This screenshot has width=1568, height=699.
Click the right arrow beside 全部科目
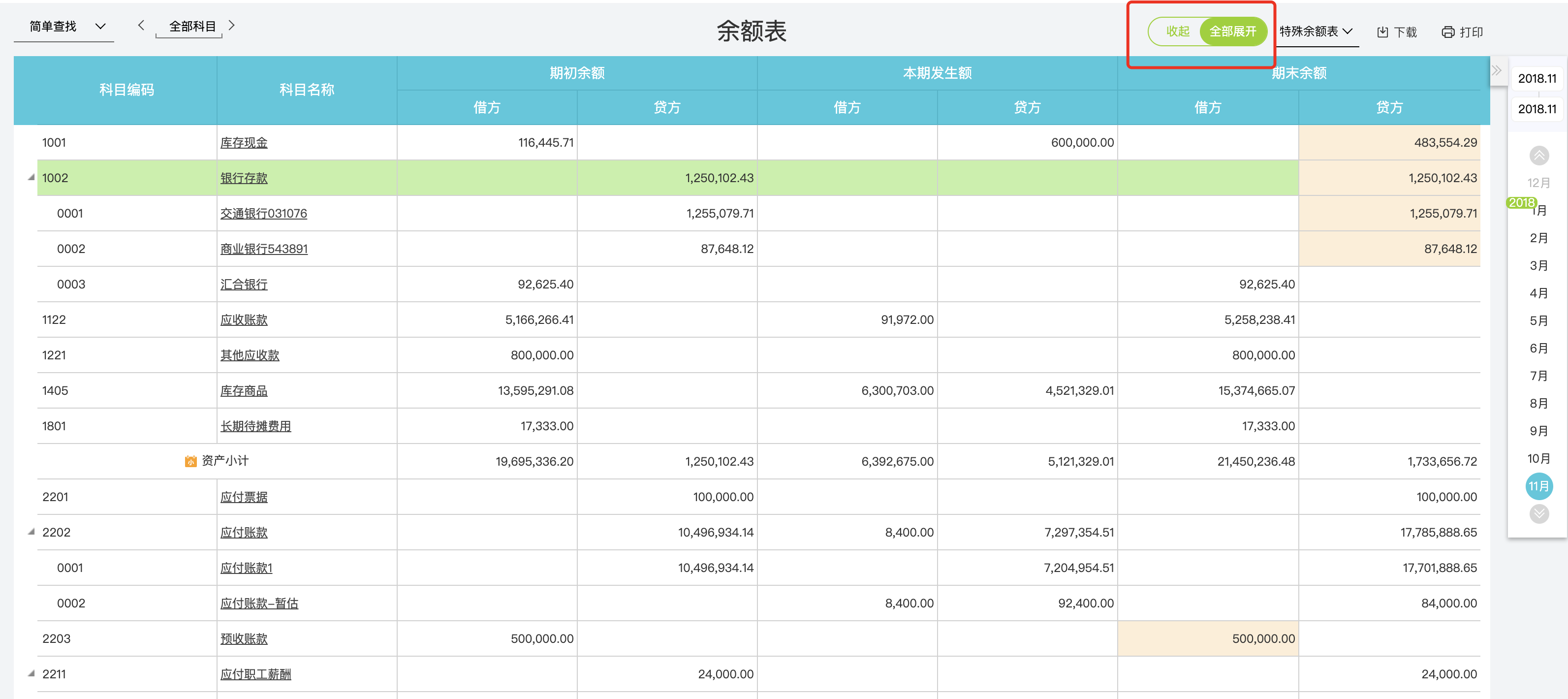[231, 26]
